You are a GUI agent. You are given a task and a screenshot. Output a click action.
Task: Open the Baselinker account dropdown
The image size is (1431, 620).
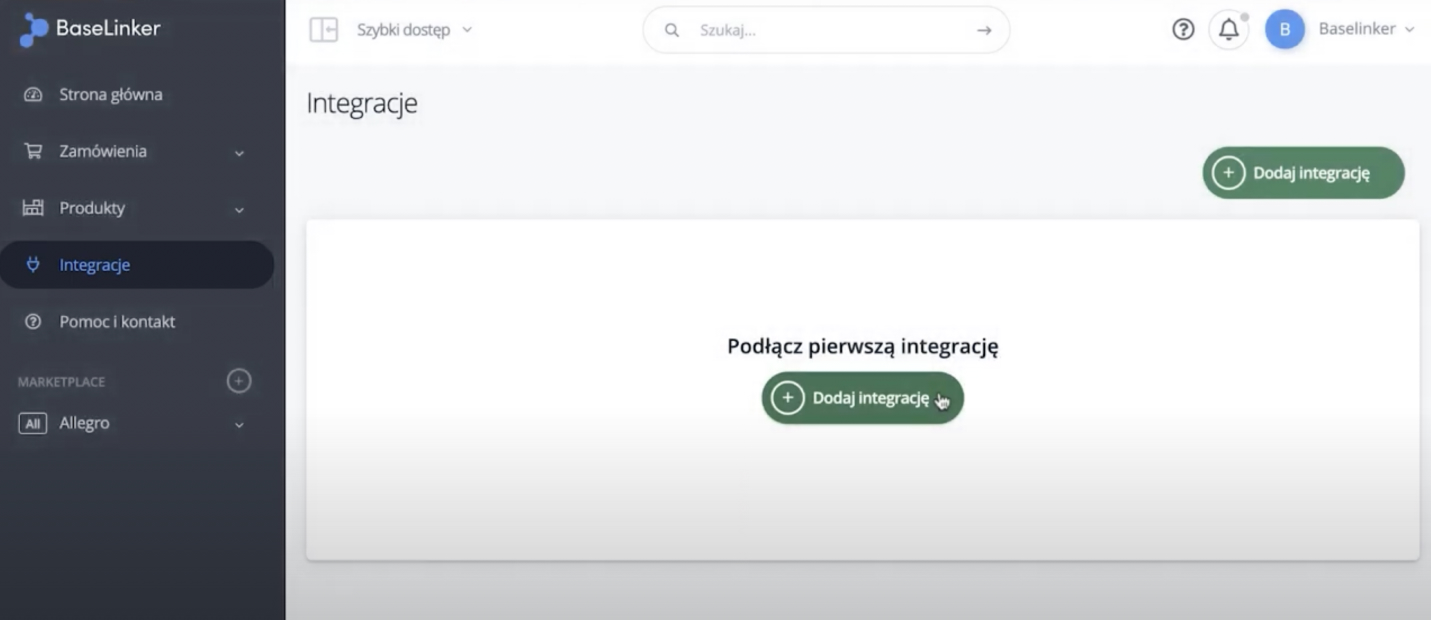pyautogui.click(x=1366, y=29)
